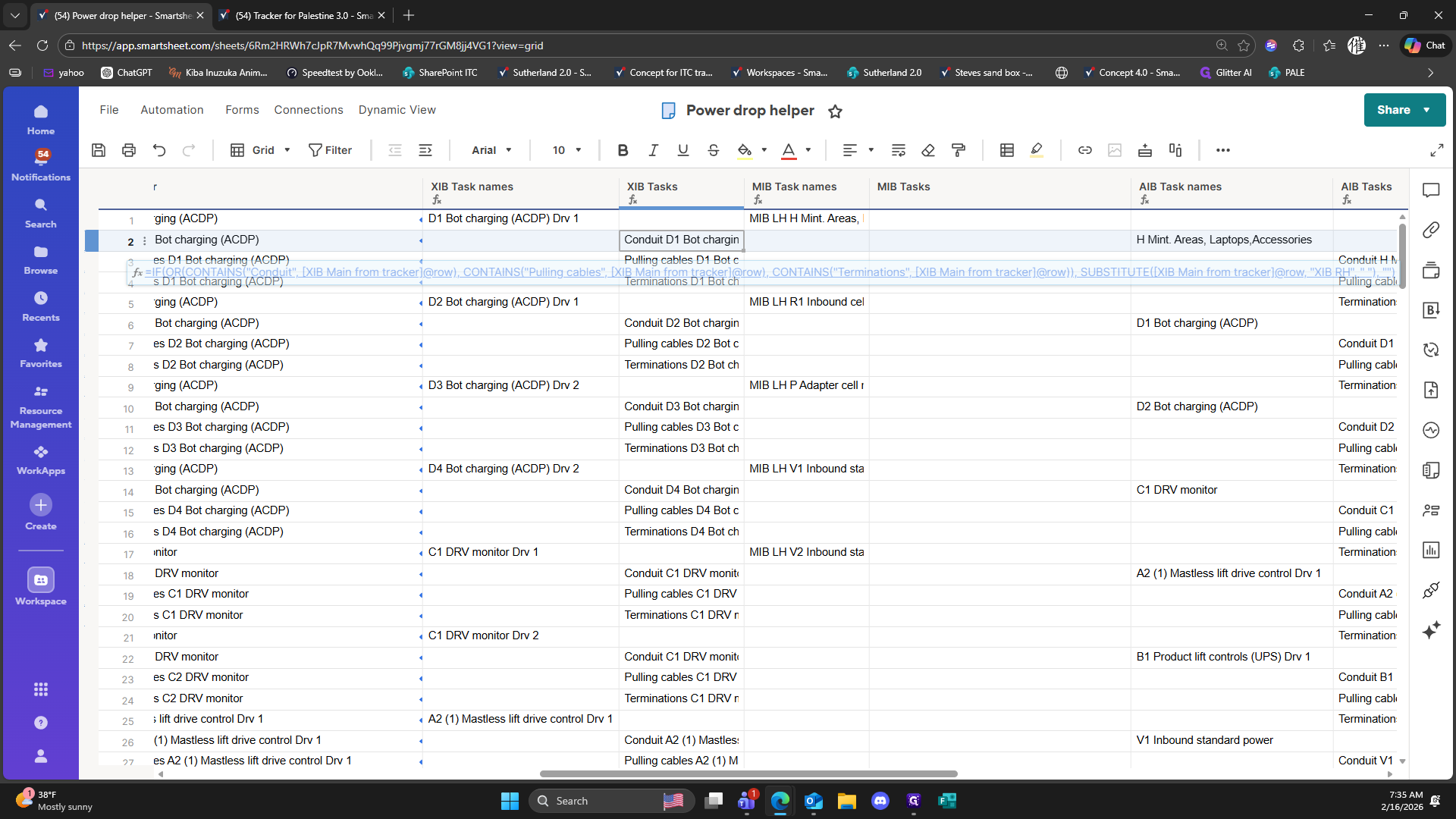Open the Conversations comment panel icon

(1431, 190)
